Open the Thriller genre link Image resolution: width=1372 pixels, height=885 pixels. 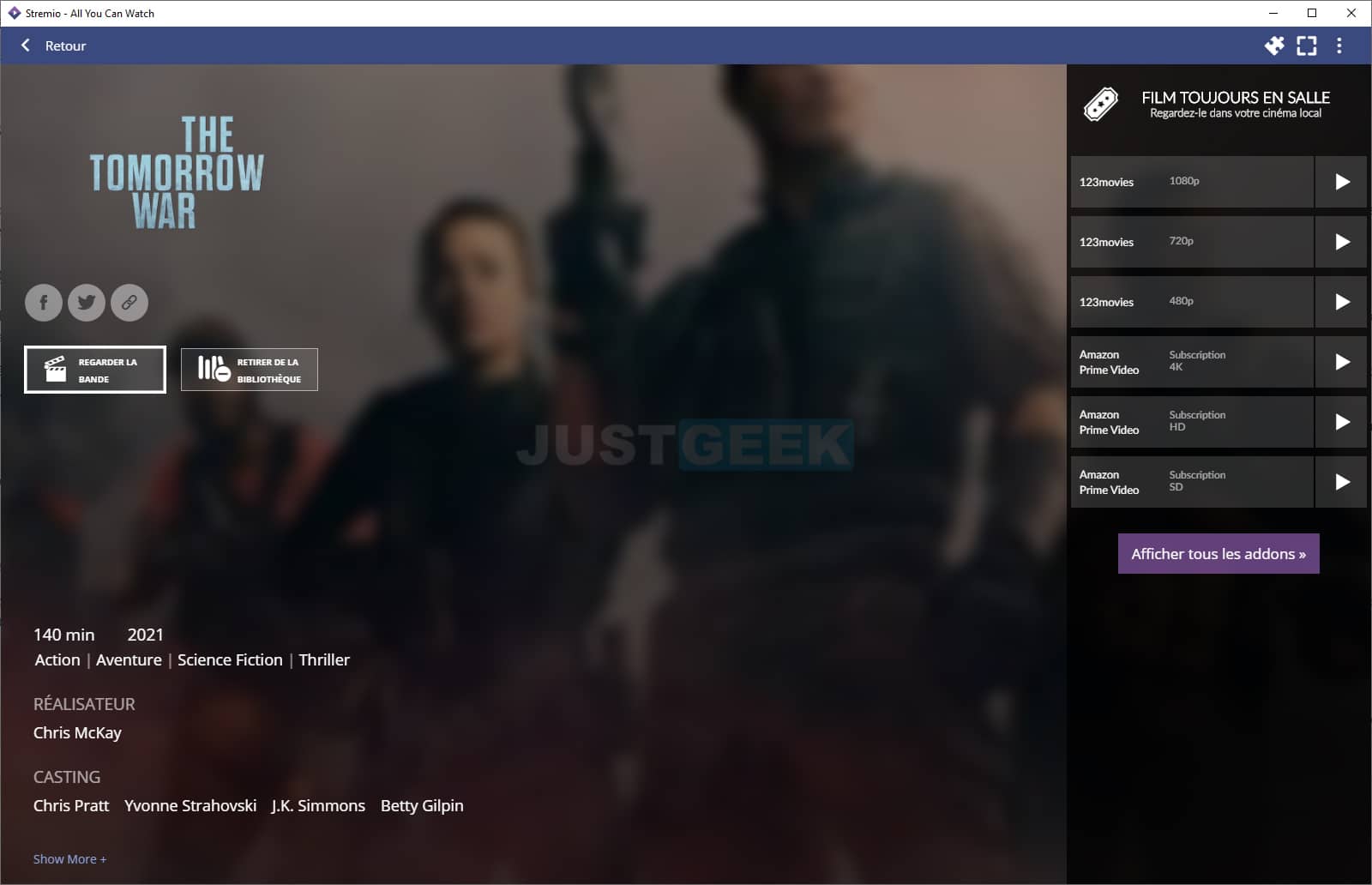tap(324, 659)
